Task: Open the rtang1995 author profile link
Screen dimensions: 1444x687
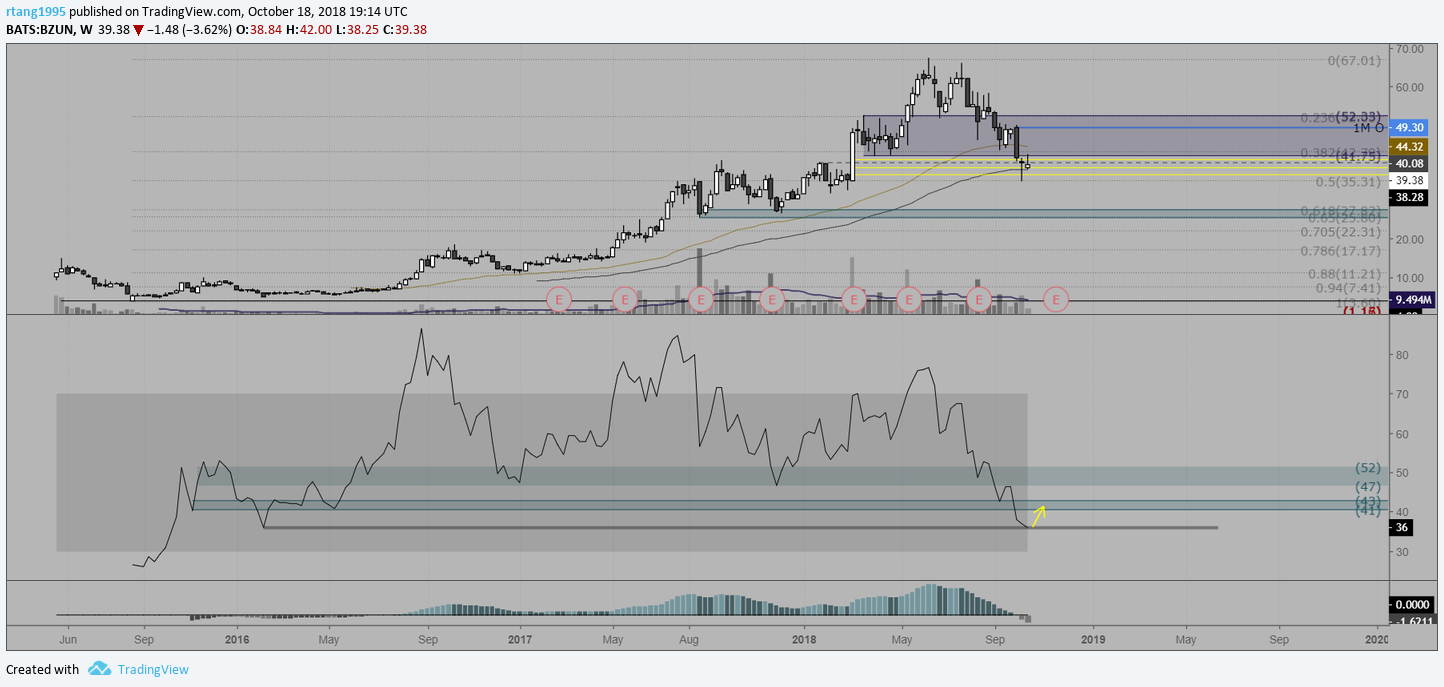Action: (37, 11)
